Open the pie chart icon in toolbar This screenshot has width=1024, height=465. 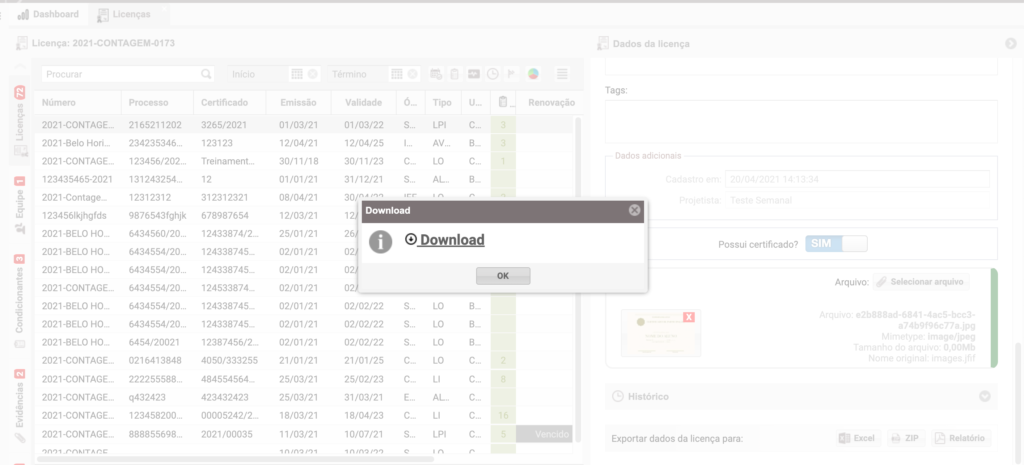pyautogui.click(x=534, y=74)
